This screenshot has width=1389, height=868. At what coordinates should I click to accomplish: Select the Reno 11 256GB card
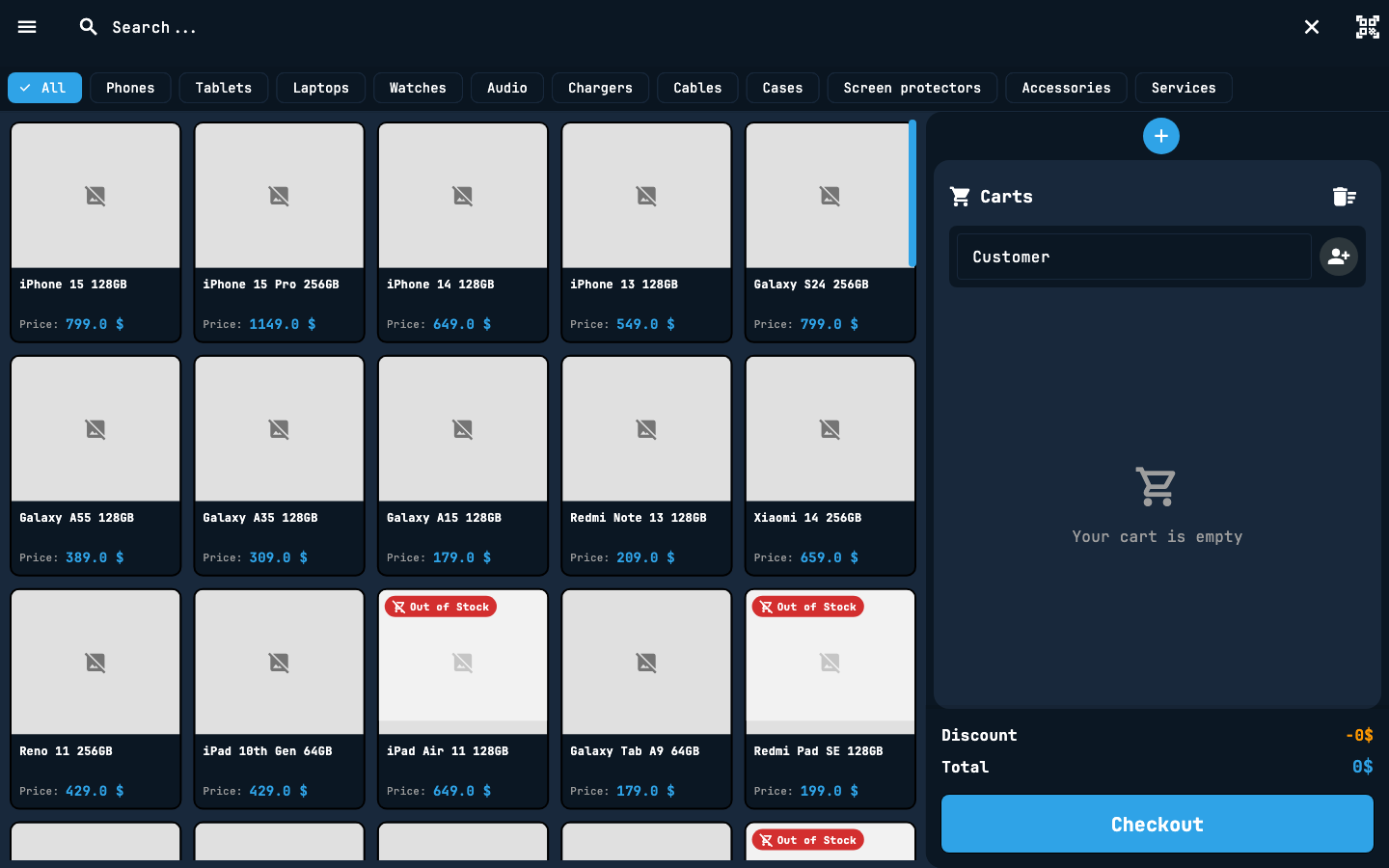95,699
